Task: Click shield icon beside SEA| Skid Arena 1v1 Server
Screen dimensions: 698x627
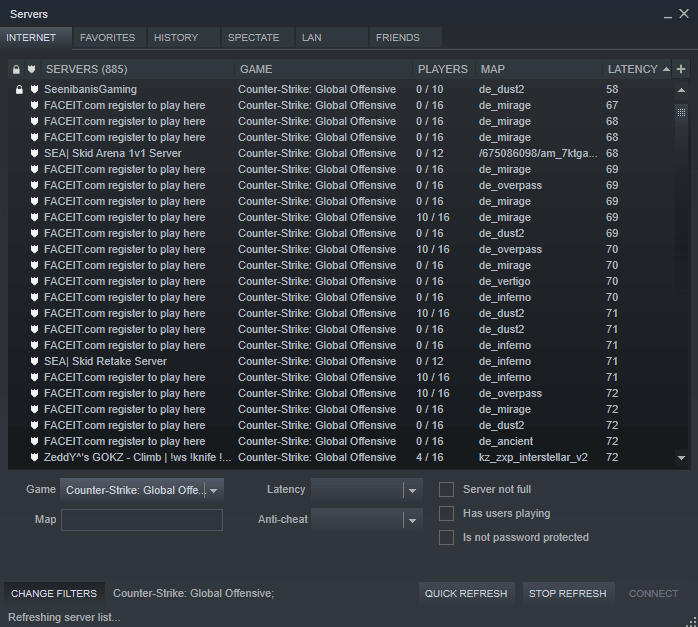Action: click(34, 154)
